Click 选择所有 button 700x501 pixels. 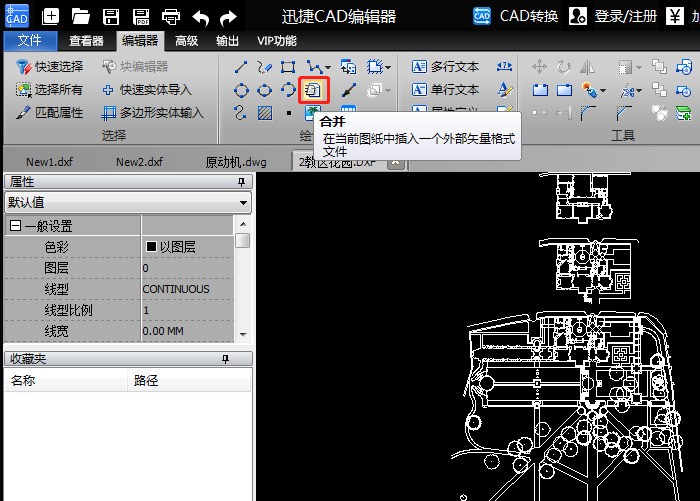[49, 90]
